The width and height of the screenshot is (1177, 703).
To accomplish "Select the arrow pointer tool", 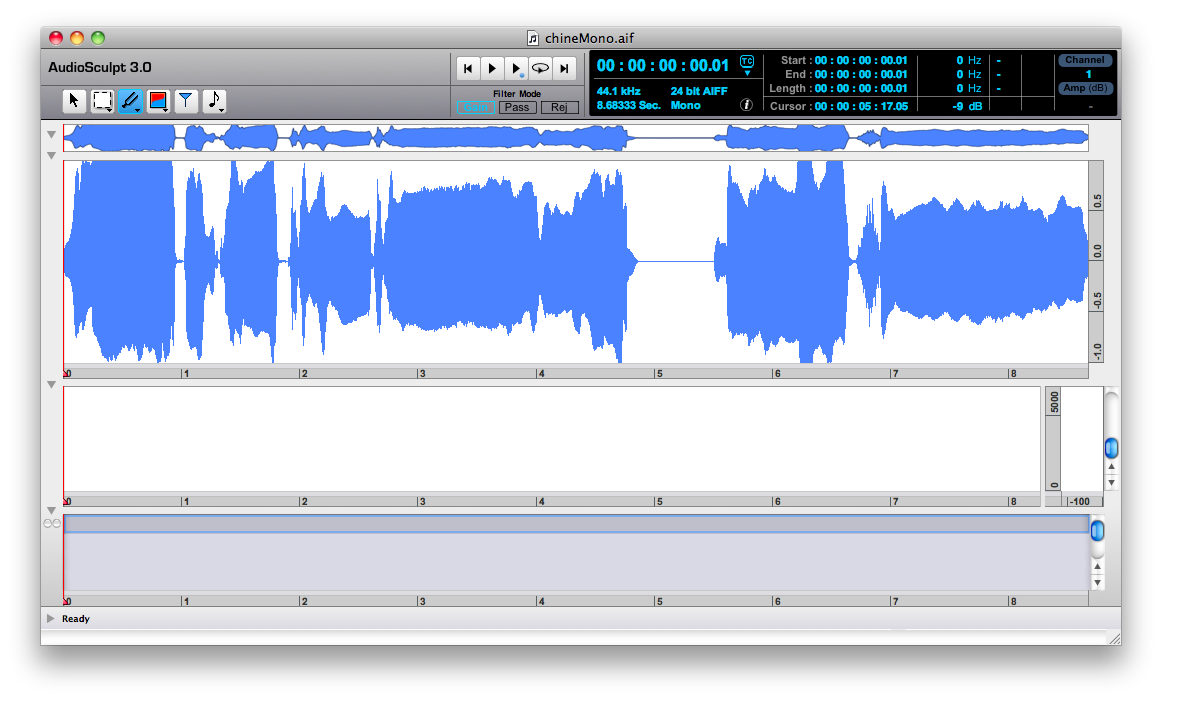I will 74,101.
